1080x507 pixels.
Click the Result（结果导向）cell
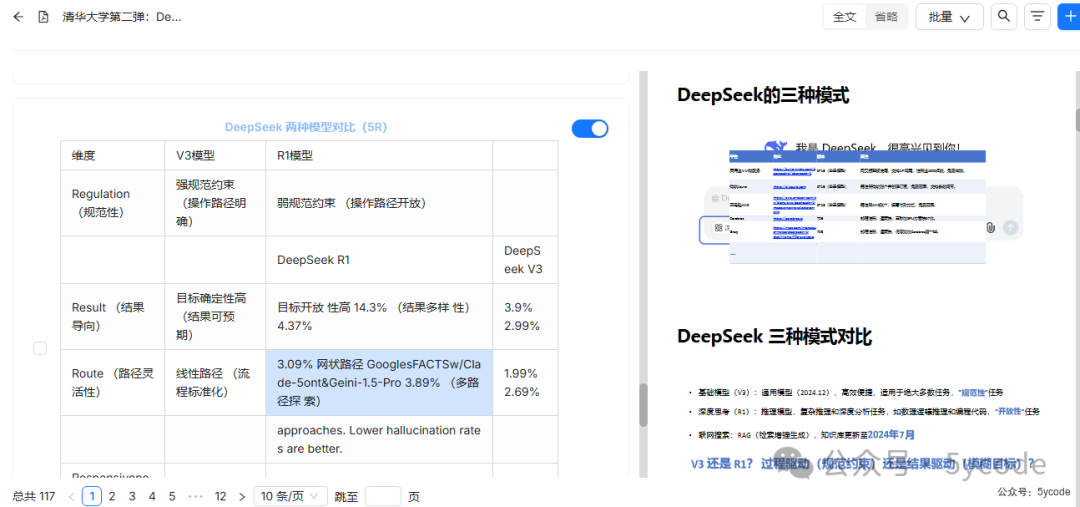(112, 316)
